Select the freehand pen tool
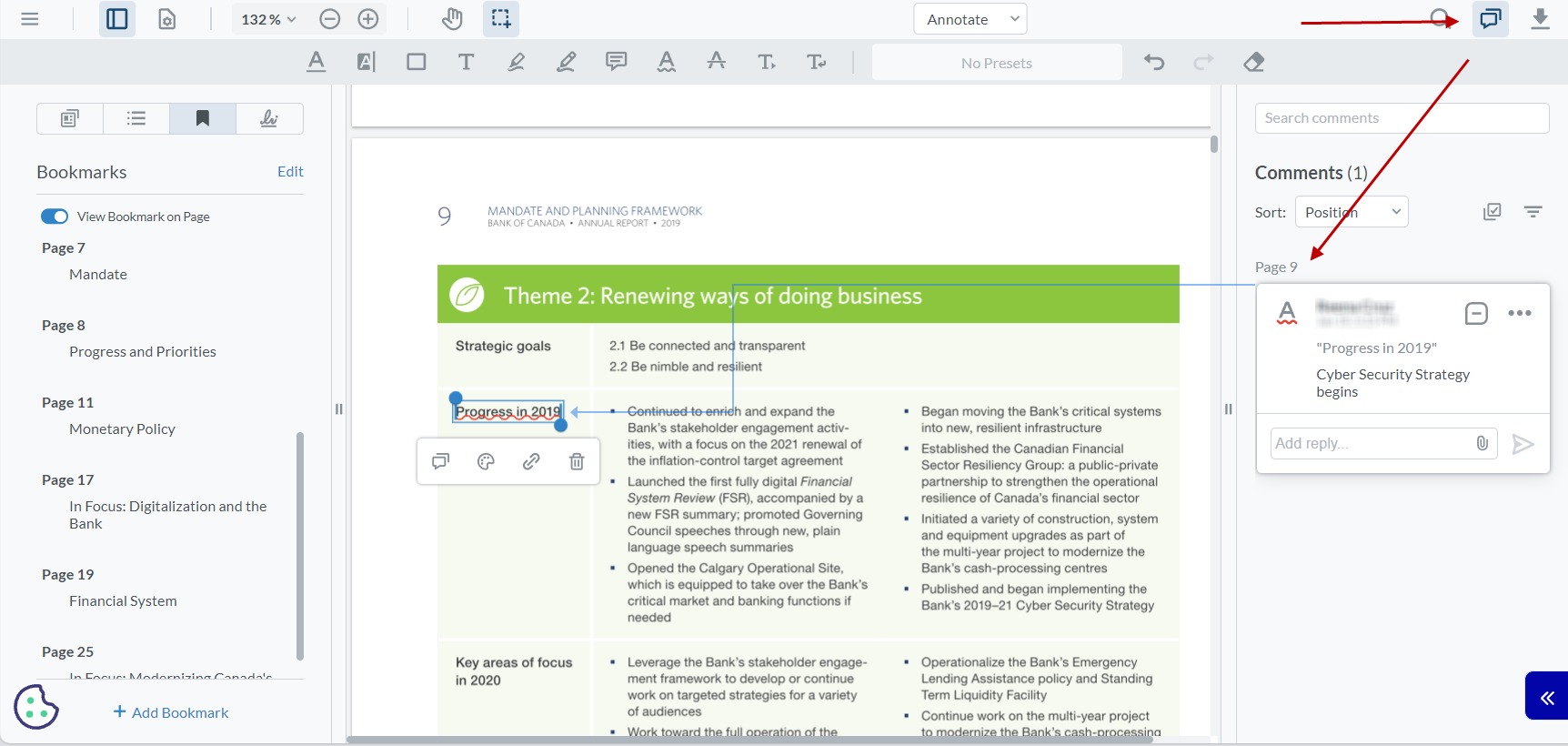Viewport: 1568px width, 746px height. 567,62
